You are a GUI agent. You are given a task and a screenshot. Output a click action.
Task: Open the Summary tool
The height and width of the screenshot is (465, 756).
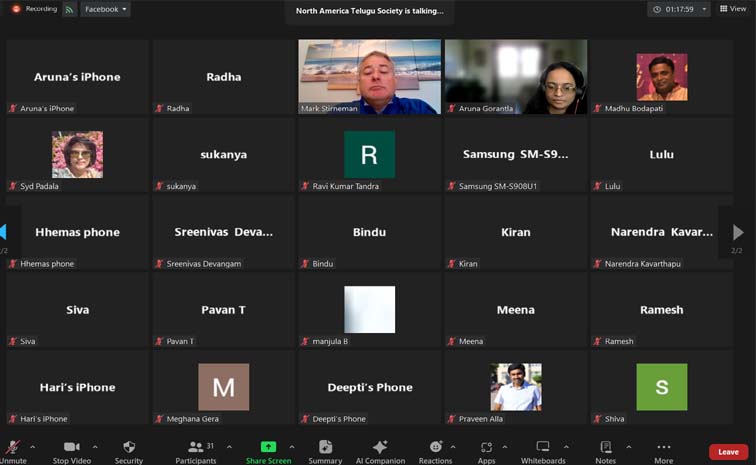[x=325, y=452]
